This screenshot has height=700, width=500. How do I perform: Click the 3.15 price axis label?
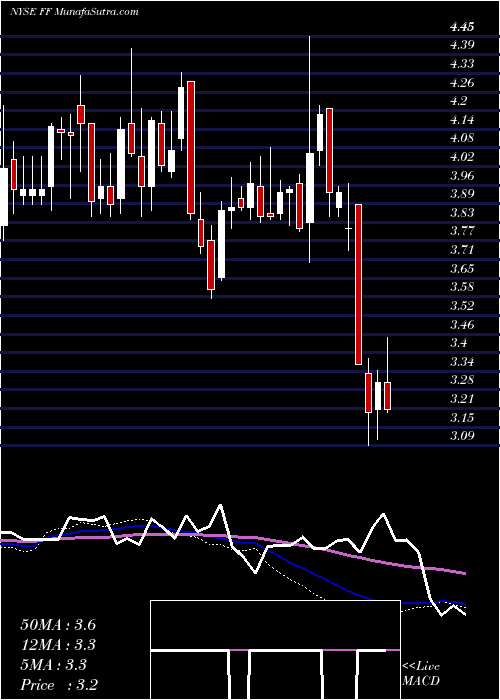pos(462,417)
